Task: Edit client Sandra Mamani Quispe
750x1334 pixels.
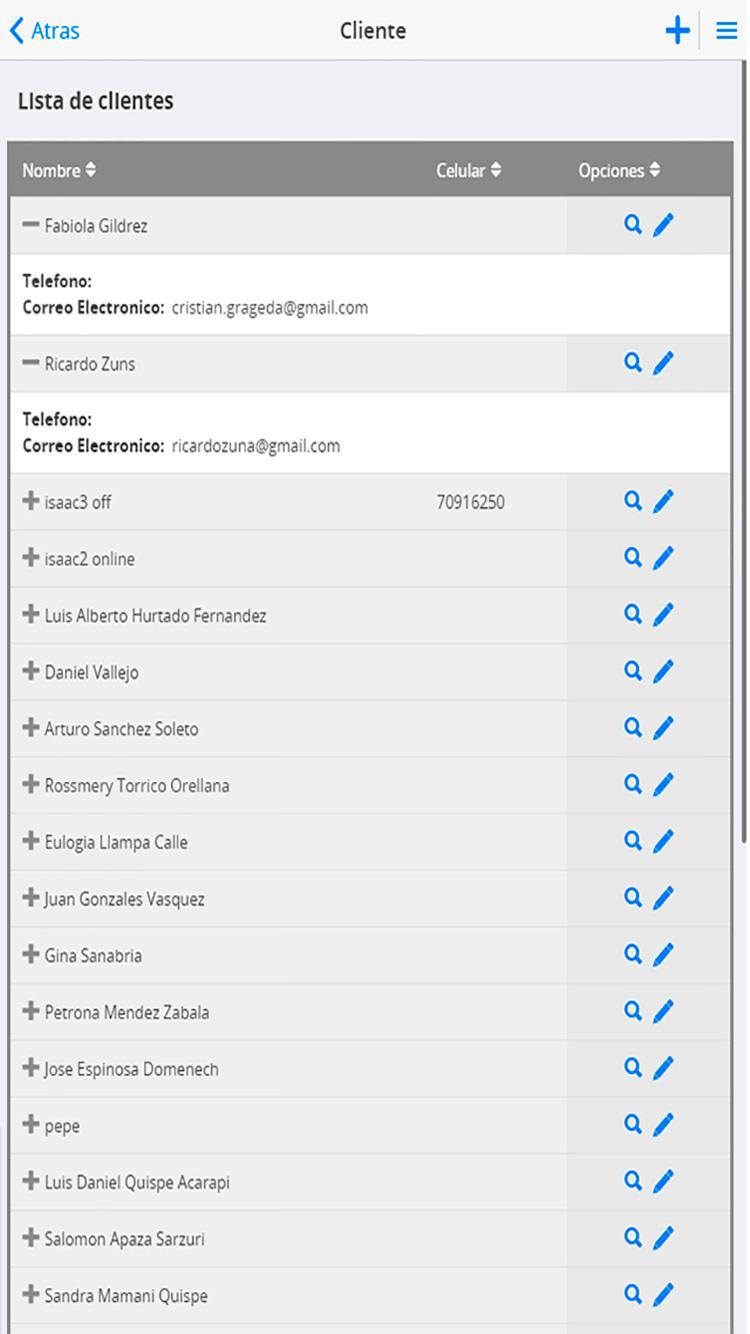Action: pyautogui.click(x=663, y=1296)
